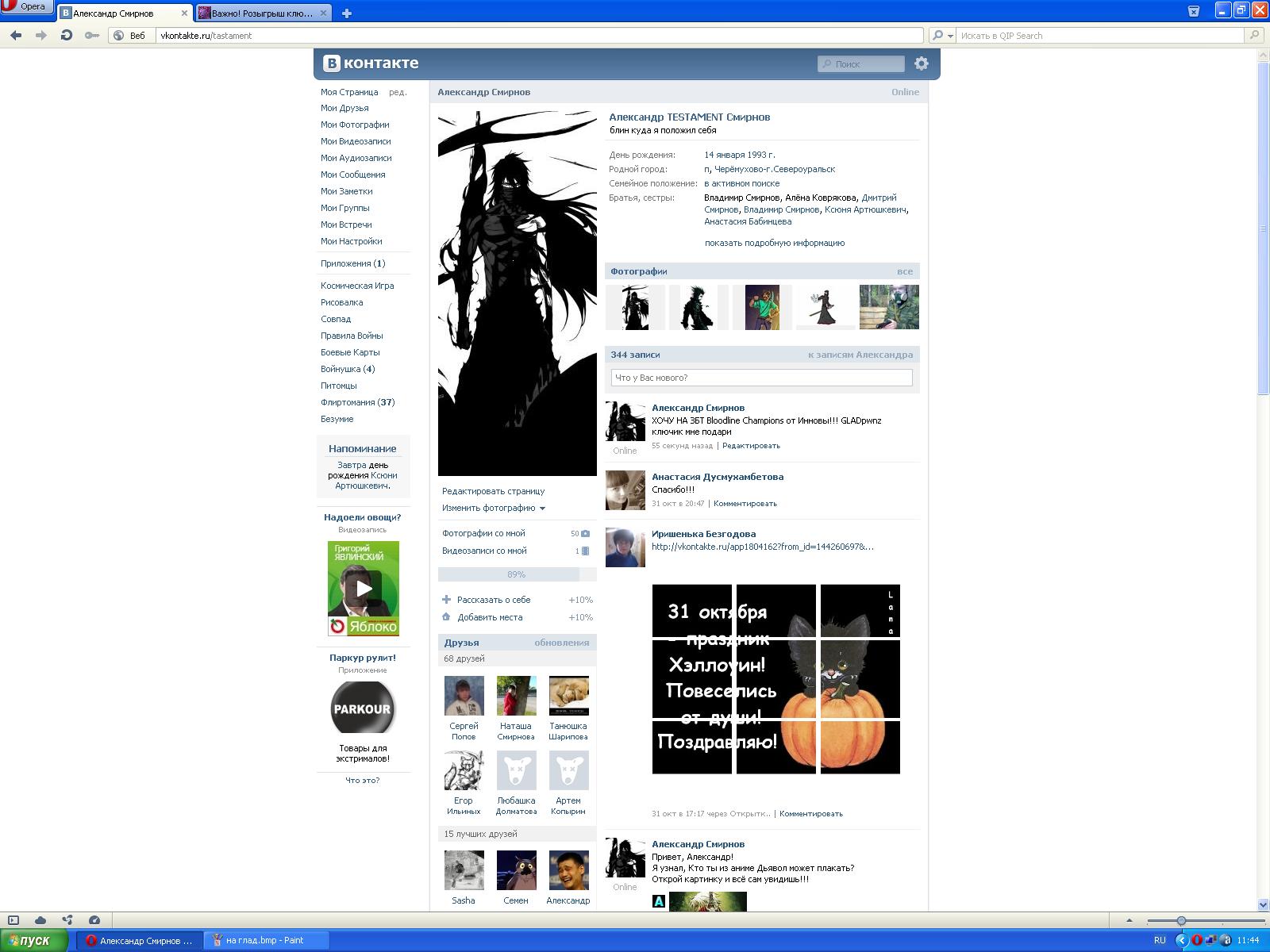
Task: Click Комментировать under Анастасия's post
Action: coord(745,504)
